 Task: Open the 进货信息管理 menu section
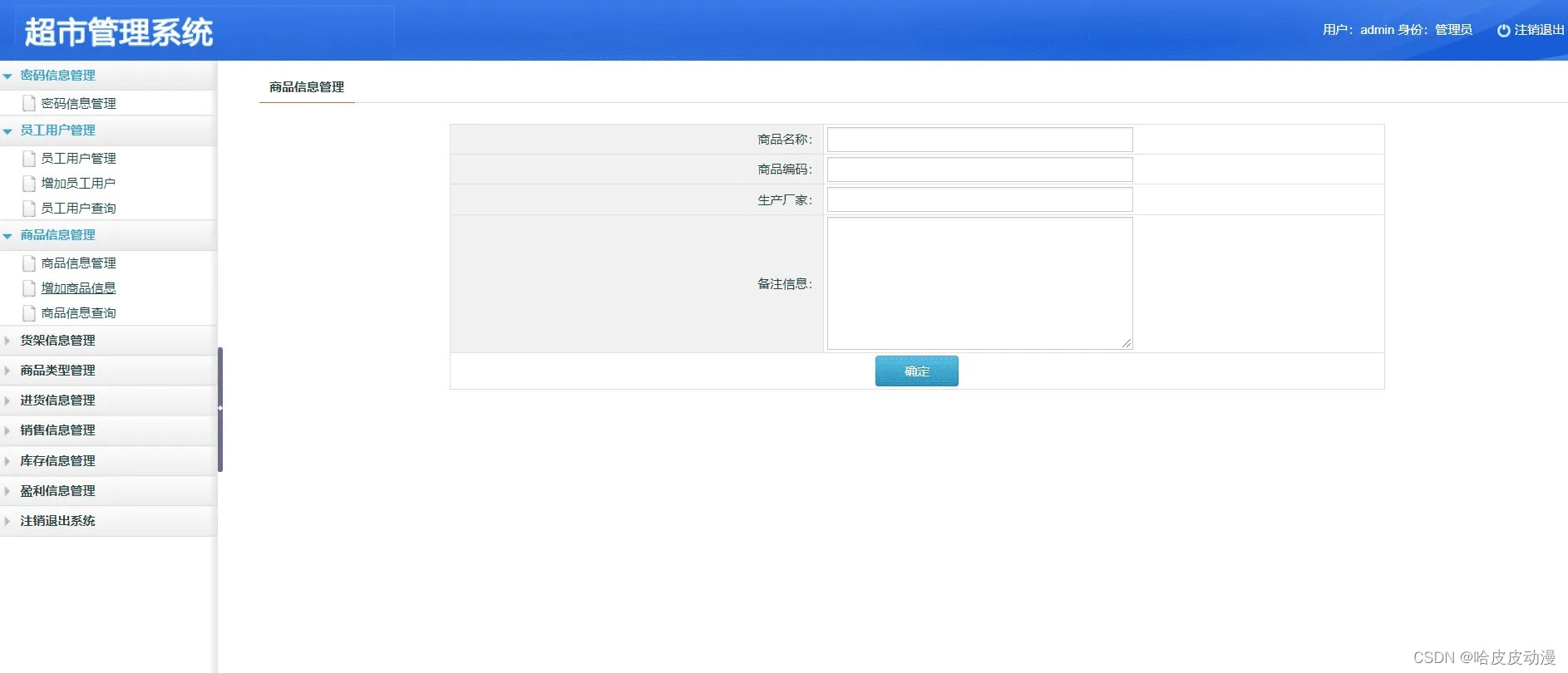pos(108,400)
